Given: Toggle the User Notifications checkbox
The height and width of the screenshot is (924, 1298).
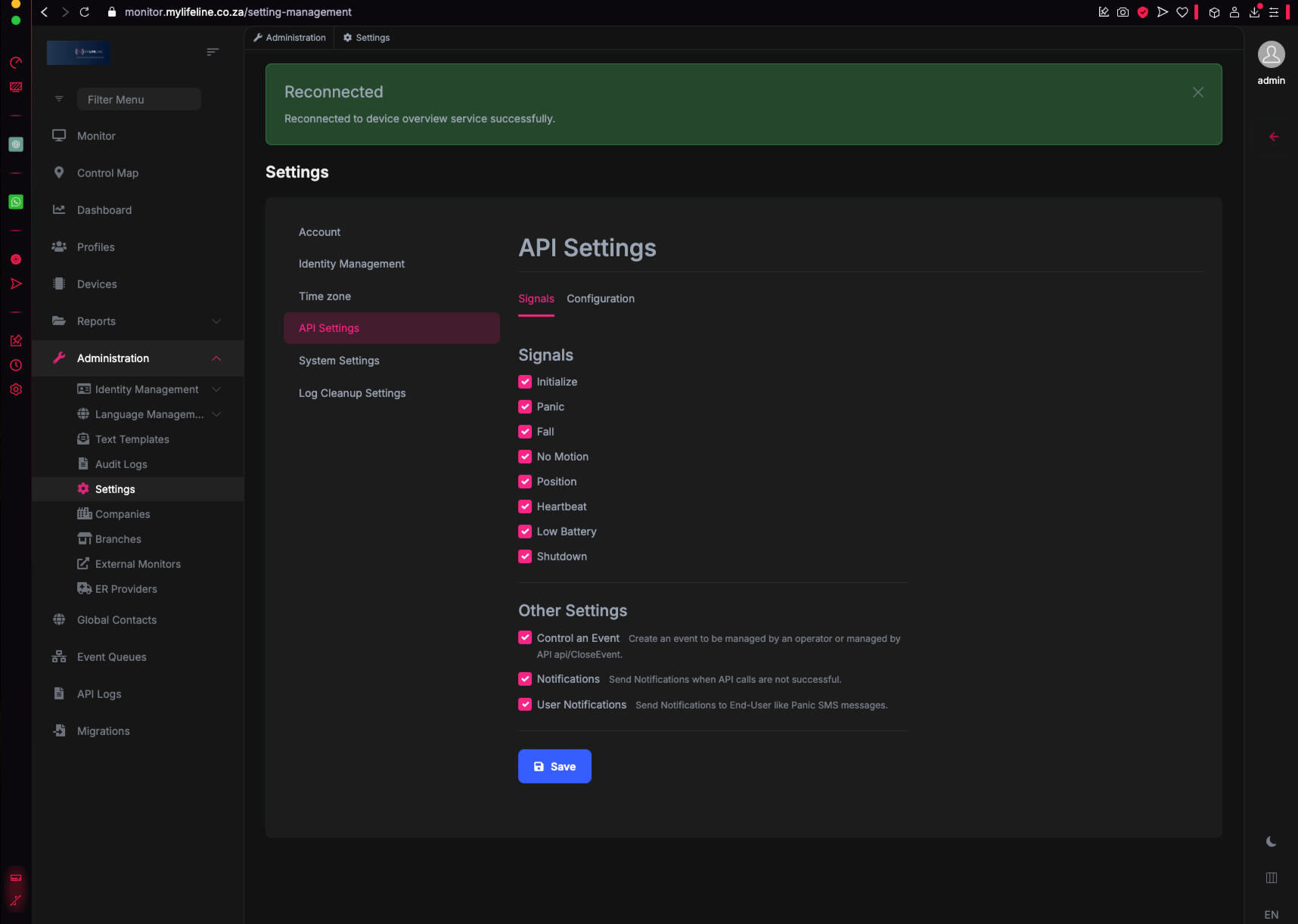Looking at the screenshot, I should (525, 705).
